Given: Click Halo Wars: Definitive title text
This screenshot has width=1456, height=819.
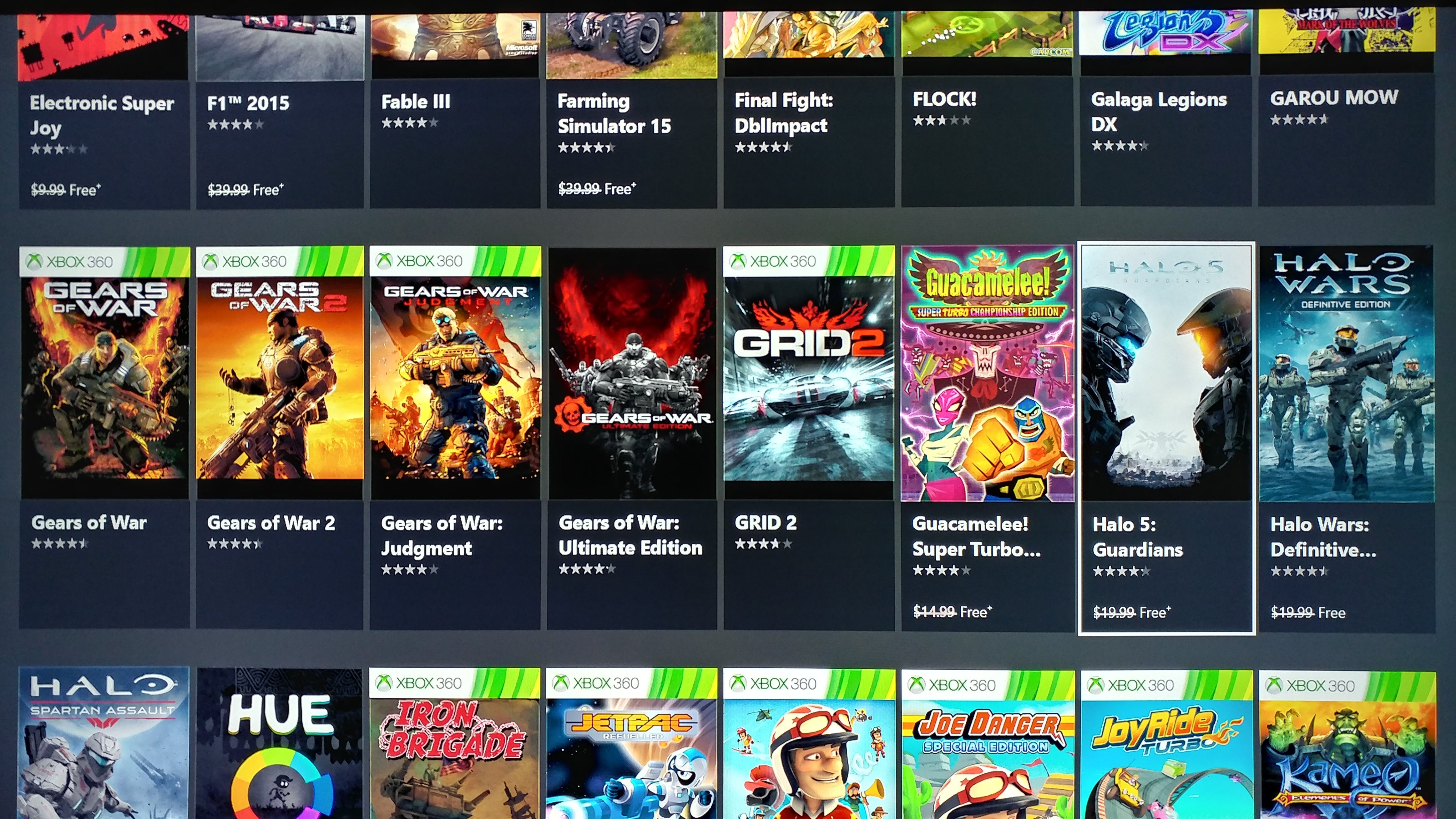Looking at the screenshot, I should tap(1323, 537).
